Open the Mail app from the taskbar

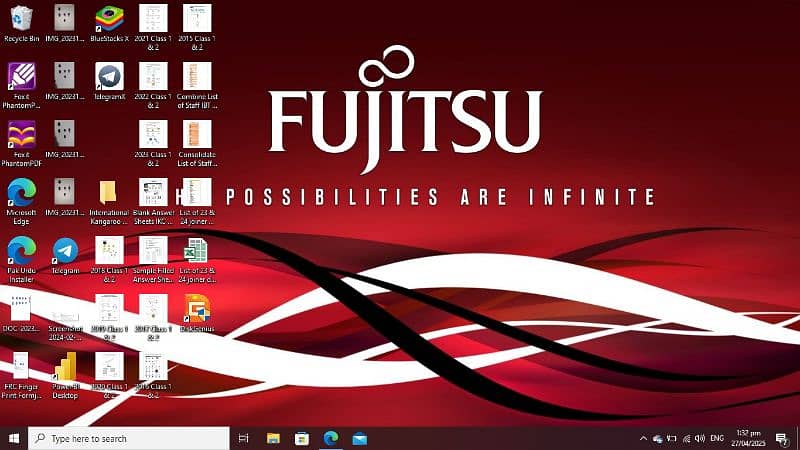click(360, 438)
